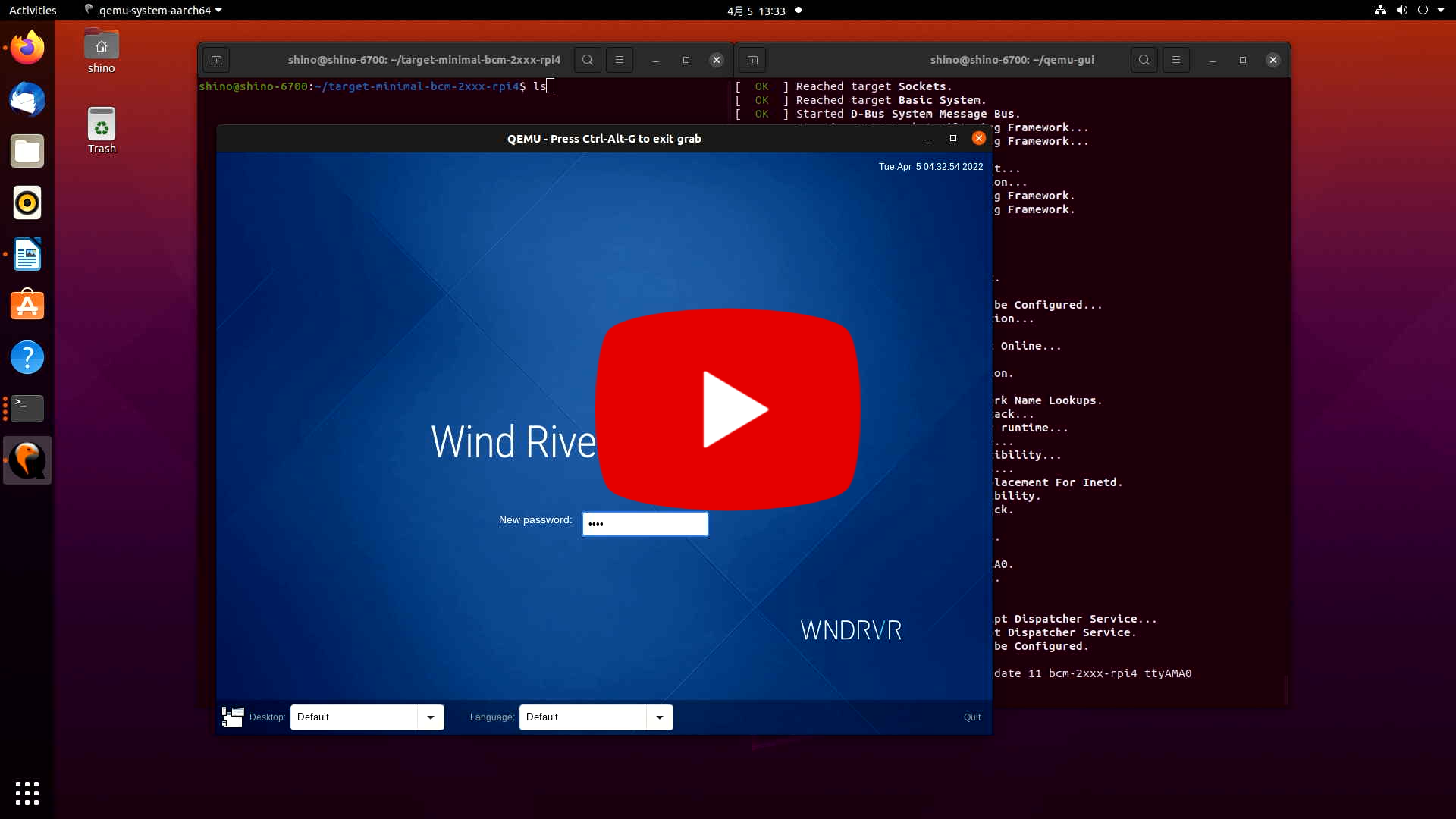Open Firefox from the dock
Image resolution: width=1456 pixels, height=819 pixels.
click(x=27, y=48)
